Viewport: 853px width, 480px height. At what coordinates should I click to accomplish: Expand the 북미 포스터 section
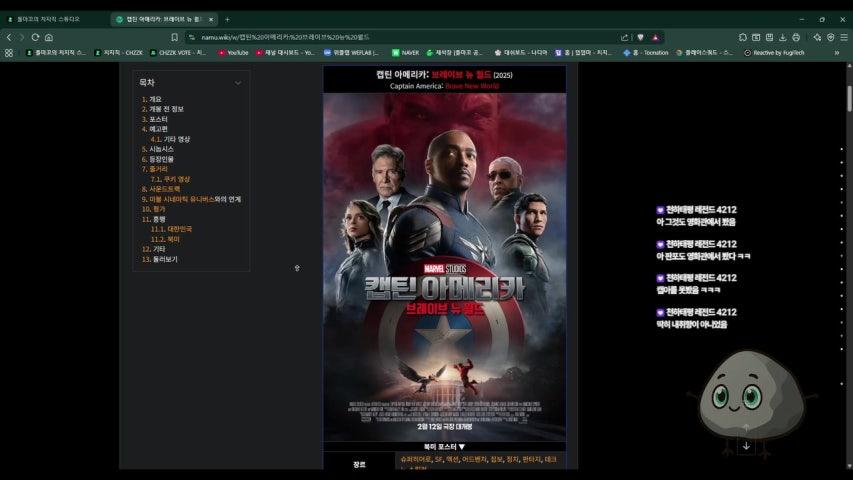point(444,447)
